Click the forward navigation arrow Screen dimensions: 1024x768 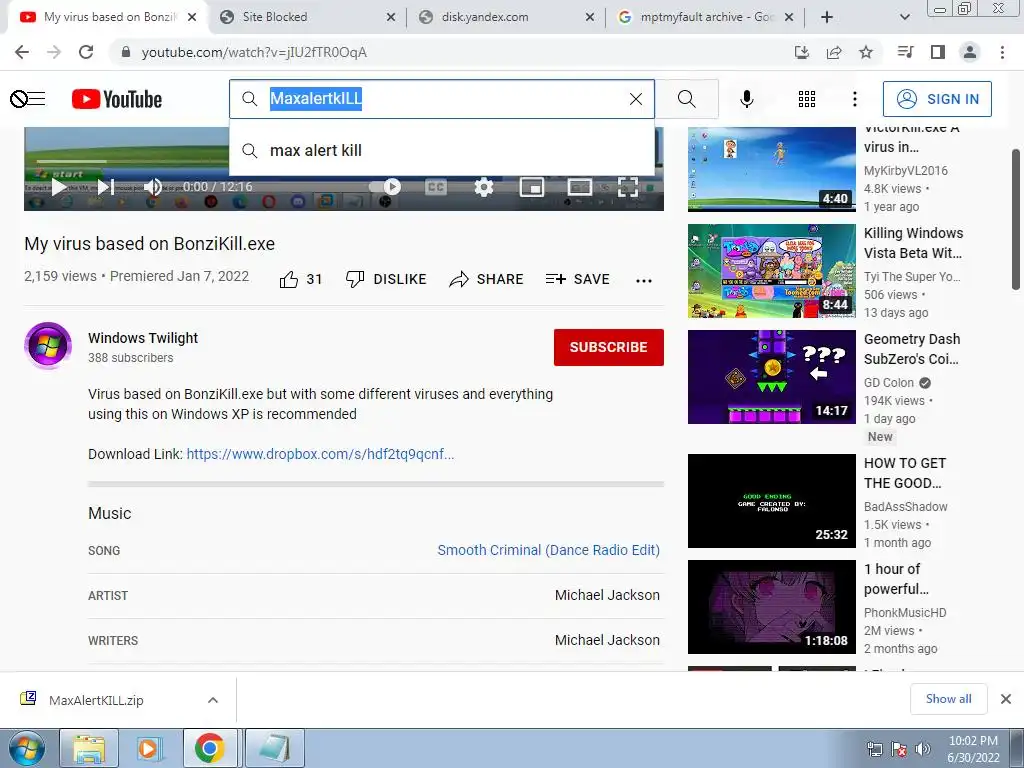[x=54, y=52]
